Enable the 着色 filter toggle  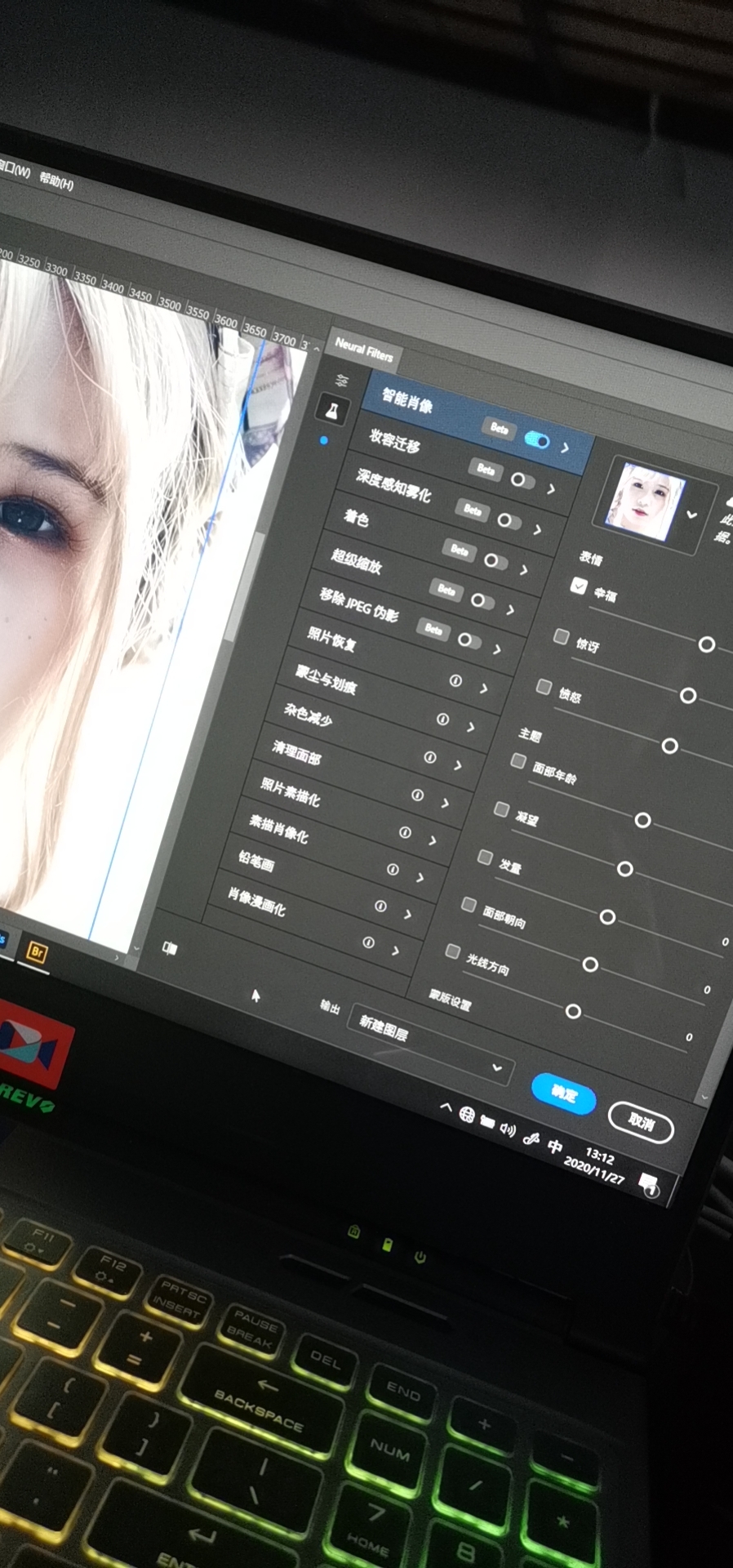[495, 561]
